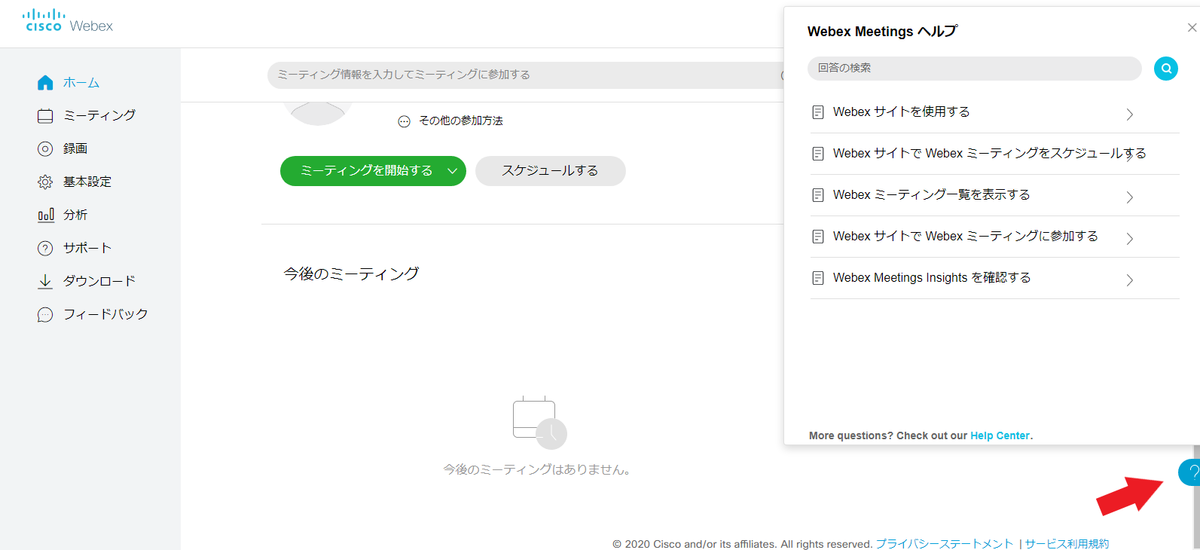Click the gear icon beside 基本設定
The image size is (1200, 550).
pos(45,182)
